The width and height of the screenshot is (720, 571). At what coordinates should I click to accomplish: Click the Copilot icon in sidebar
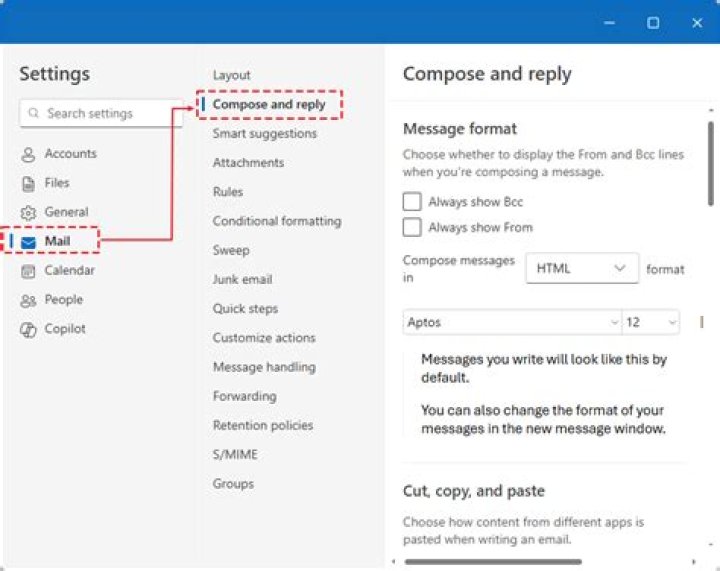point(28,329)
